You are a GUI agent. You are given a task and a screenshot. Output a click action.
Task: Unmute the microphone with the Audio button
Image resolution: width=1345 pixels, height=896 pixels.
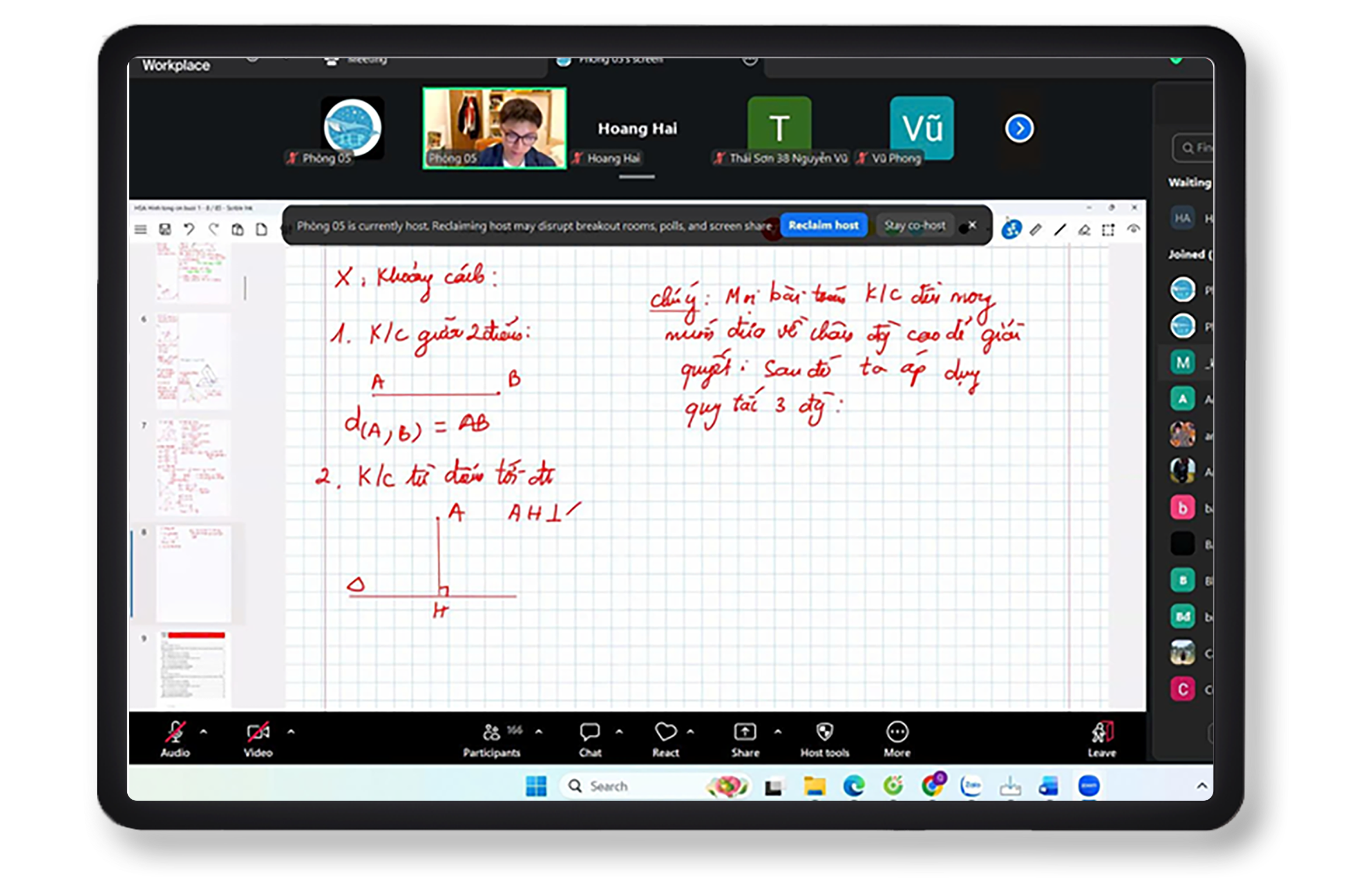pyautogui.click(x=175, y=732)
